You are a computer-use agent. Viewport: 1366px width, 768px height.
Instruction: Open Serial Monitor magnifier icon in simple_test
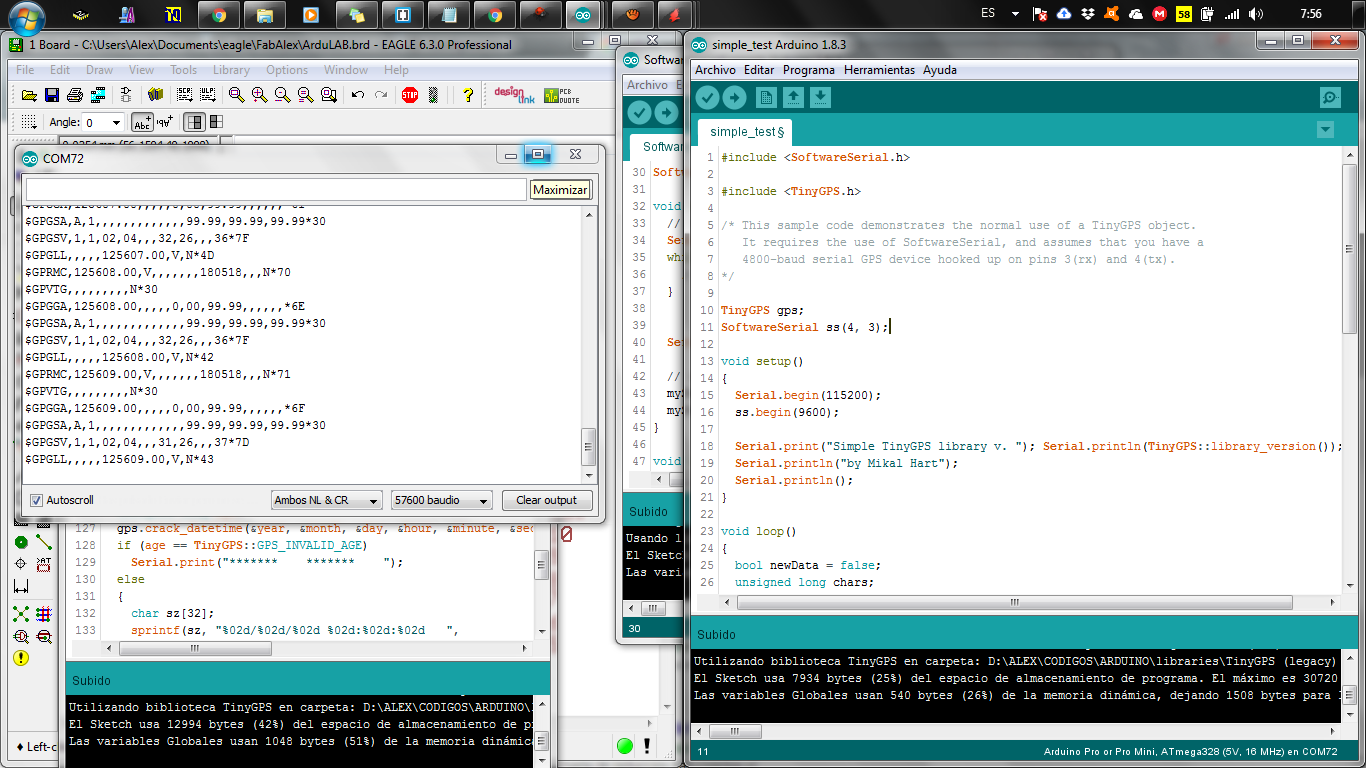click(1330, 97)
